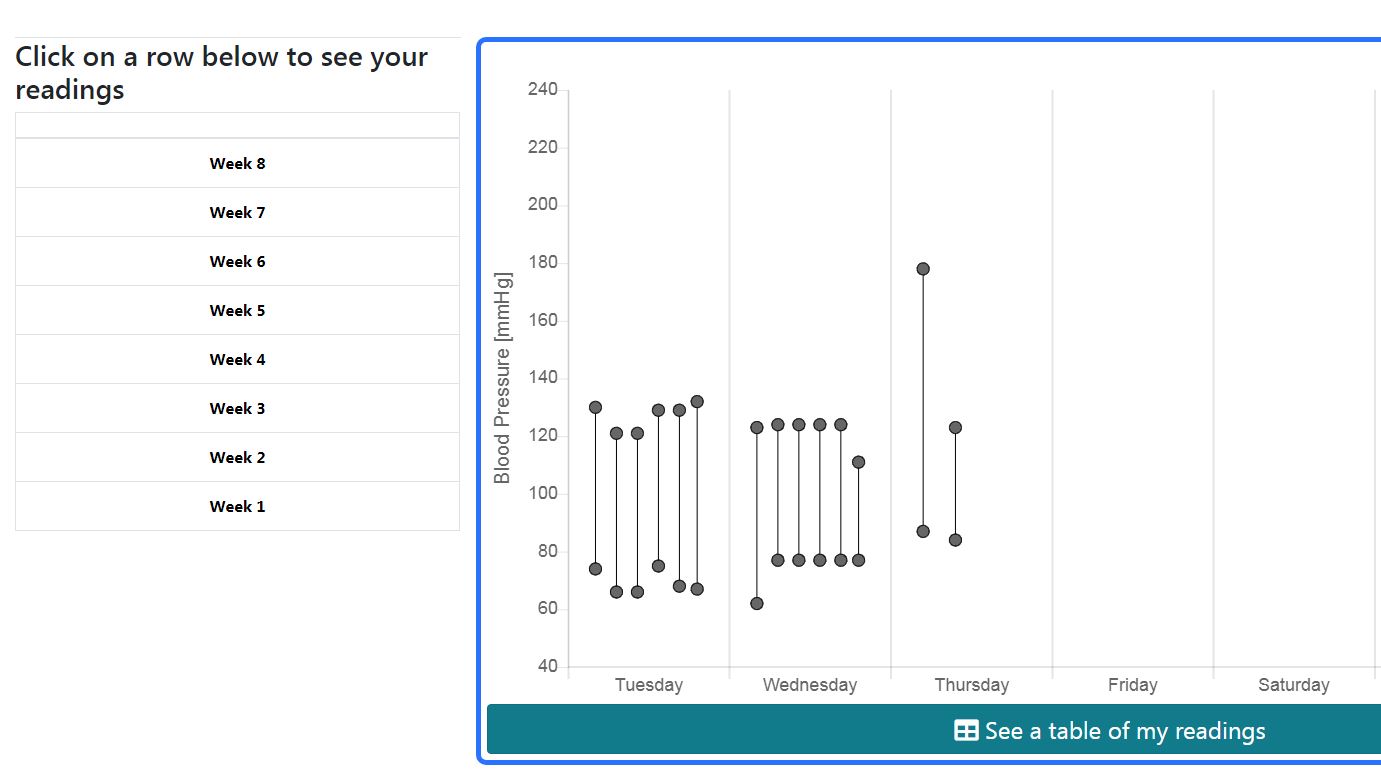Open the "See a table of my readings" button
The width and height of the screenshot is (1381, 776).
point(1110,731)
